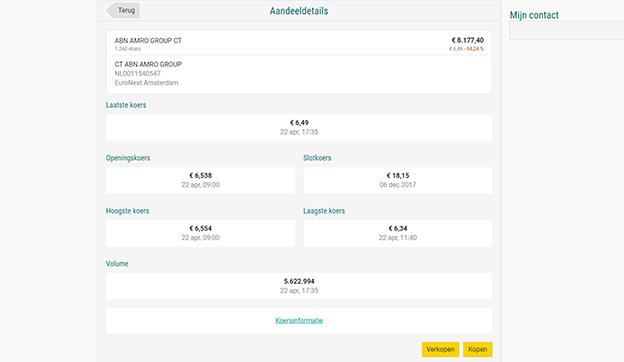The height and width of the screenshot is (362, 624).
Task: Click the Kopen button
Action: [478, 349]
